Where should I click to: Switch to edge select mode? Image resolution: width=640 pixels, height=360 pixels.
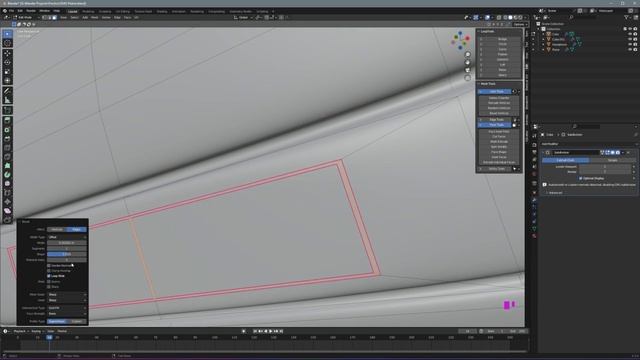49,18
